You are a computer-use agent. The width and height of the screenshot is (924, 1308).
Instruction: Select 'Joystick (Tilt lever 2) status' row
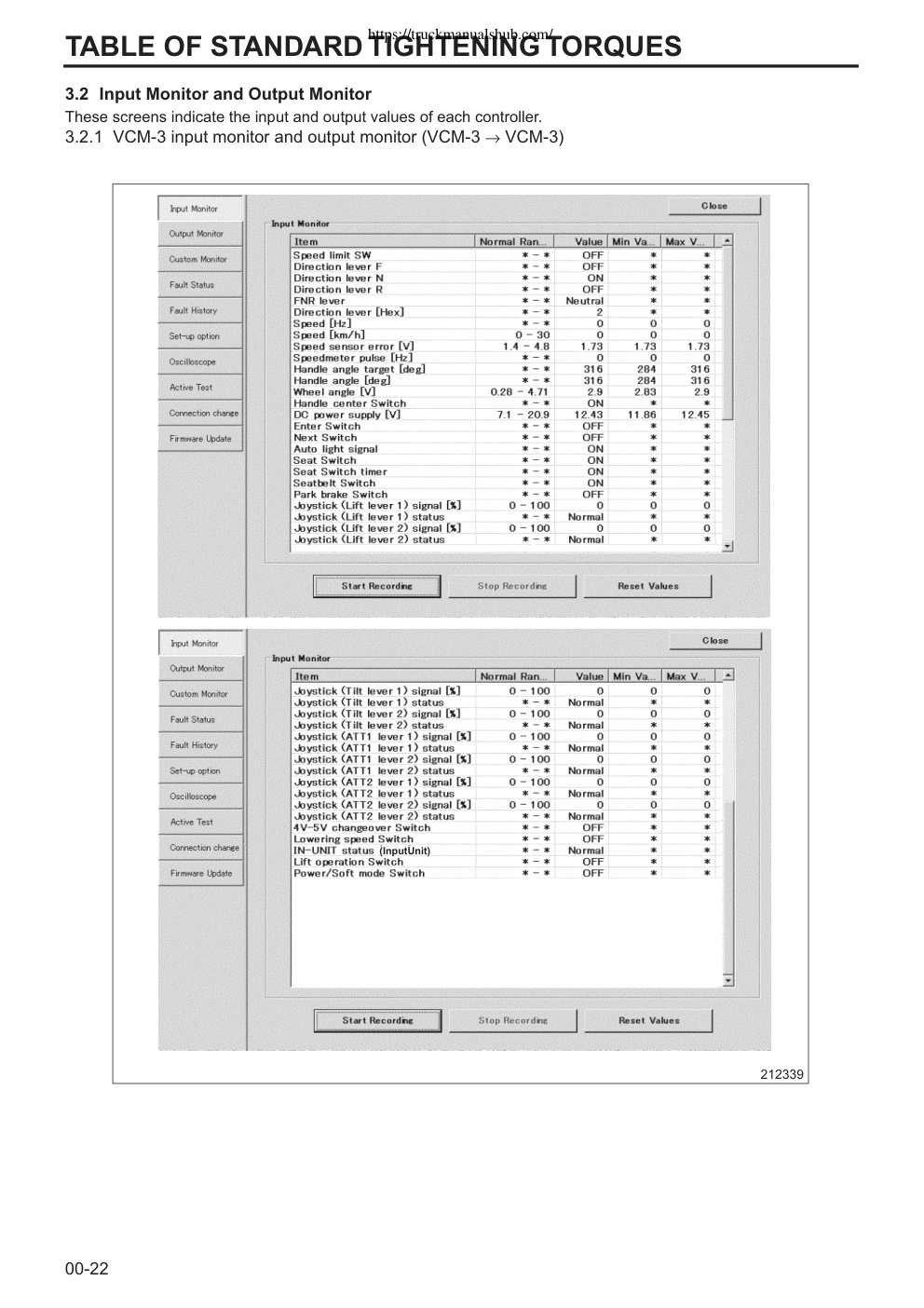(x=506, y=725)
